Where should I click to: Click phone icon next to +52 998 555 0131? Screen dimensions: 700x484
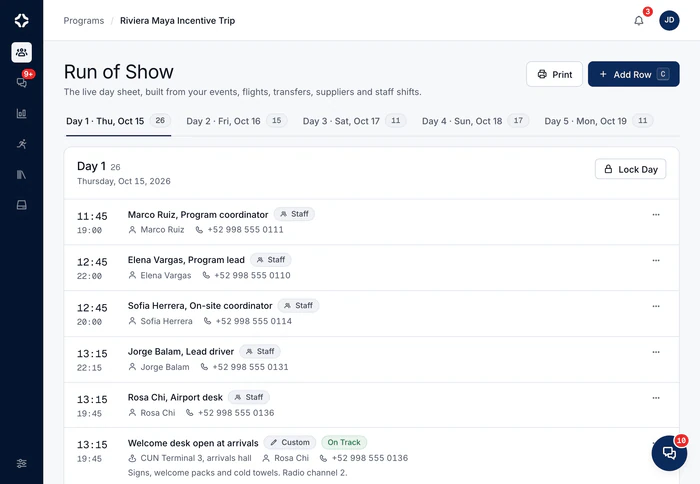pos(204,367)
